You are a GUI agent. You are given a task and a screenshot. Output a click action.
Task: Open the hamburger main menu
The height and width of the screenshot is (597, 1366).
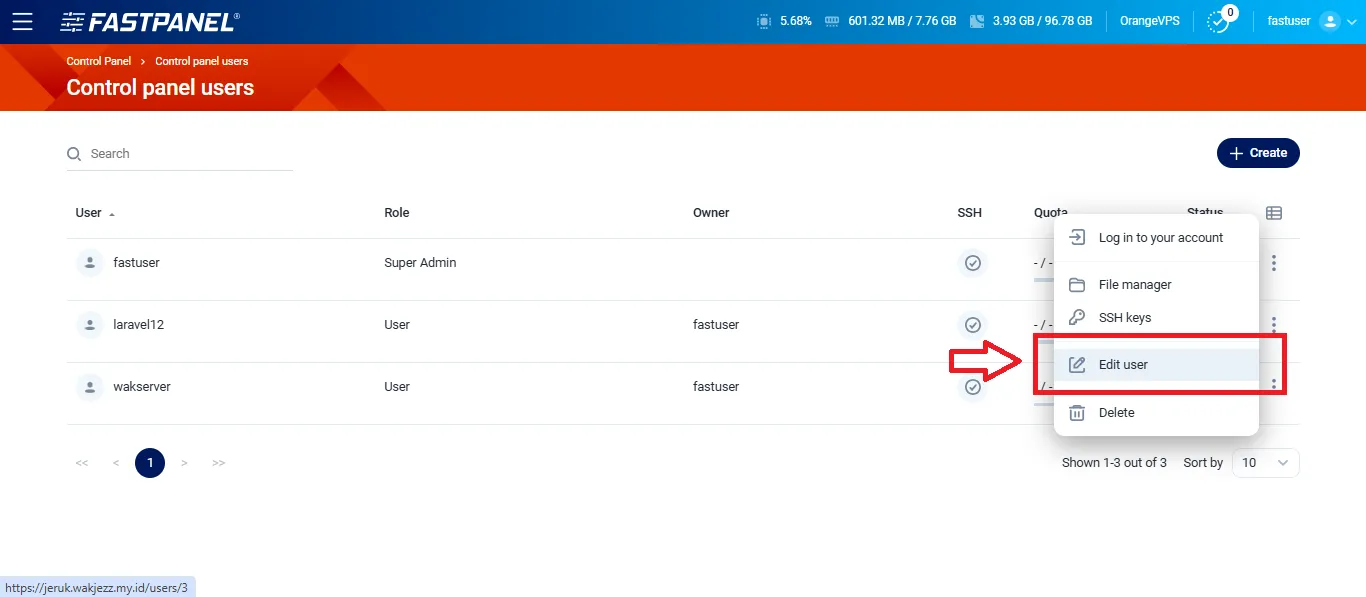click(22, 21)
